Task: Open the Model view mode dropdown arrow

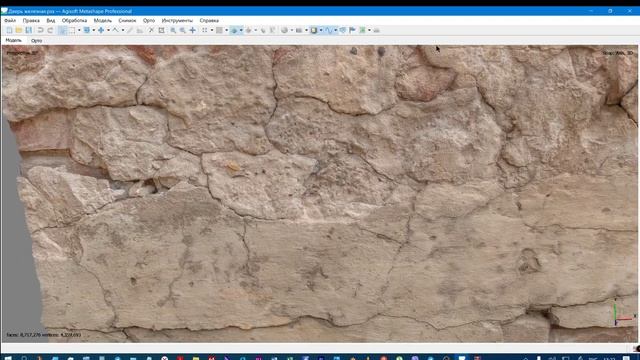Action: (x=241, y=30)
